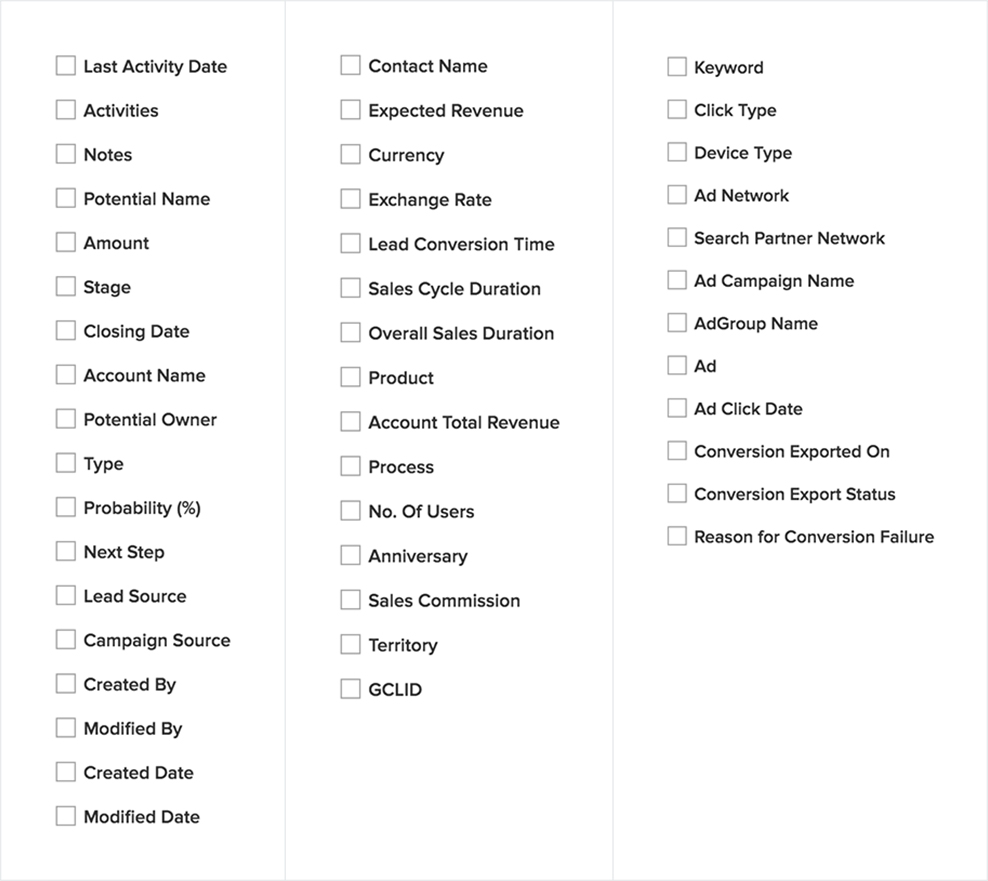The height and width of the screenshot is (881, 988).
Task: Select the GCLID checkbox
Action: (350, 689)
